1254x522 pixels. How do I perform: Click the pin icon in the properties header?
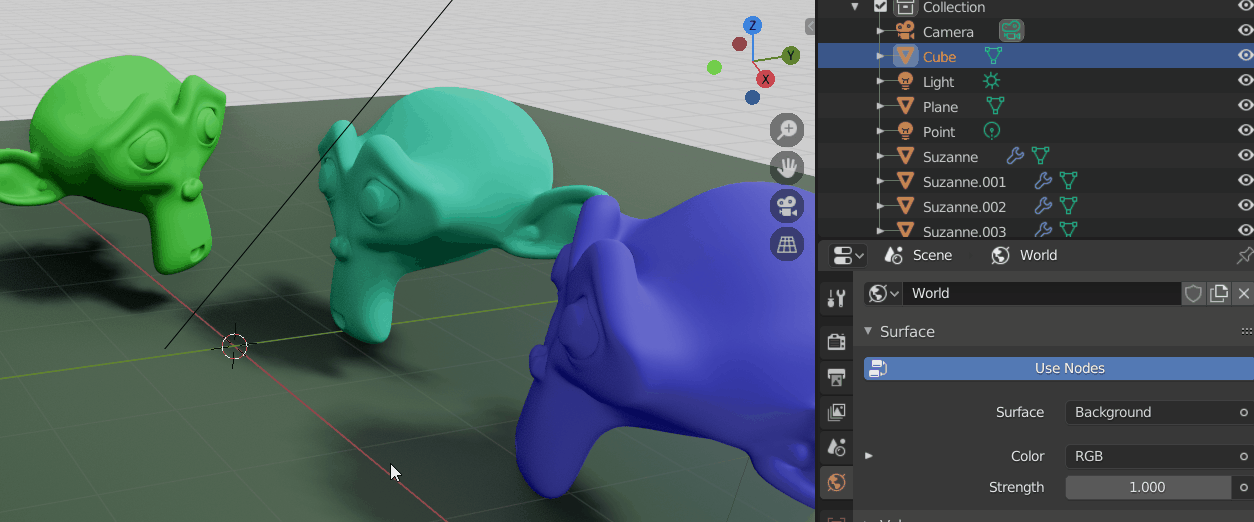pos(1244,256)
